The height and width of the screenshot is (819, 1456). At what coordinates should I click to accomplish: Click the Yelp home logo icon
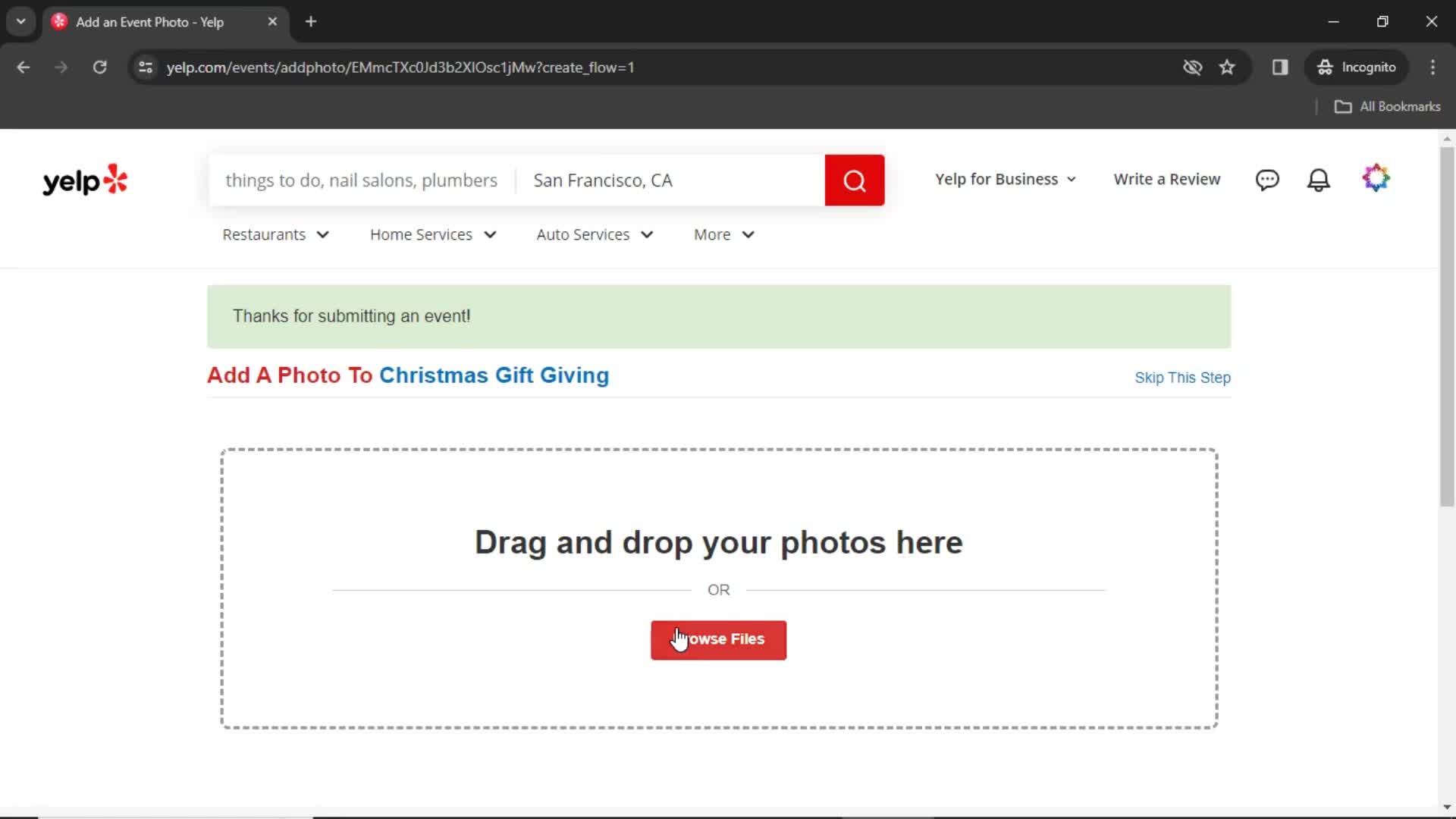click(85, 179)
